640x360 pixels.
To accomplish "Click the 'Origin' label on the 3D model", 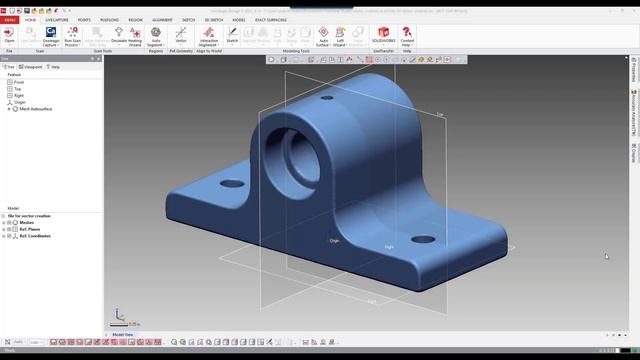I will pyautogui.click(x=334, y=241).
